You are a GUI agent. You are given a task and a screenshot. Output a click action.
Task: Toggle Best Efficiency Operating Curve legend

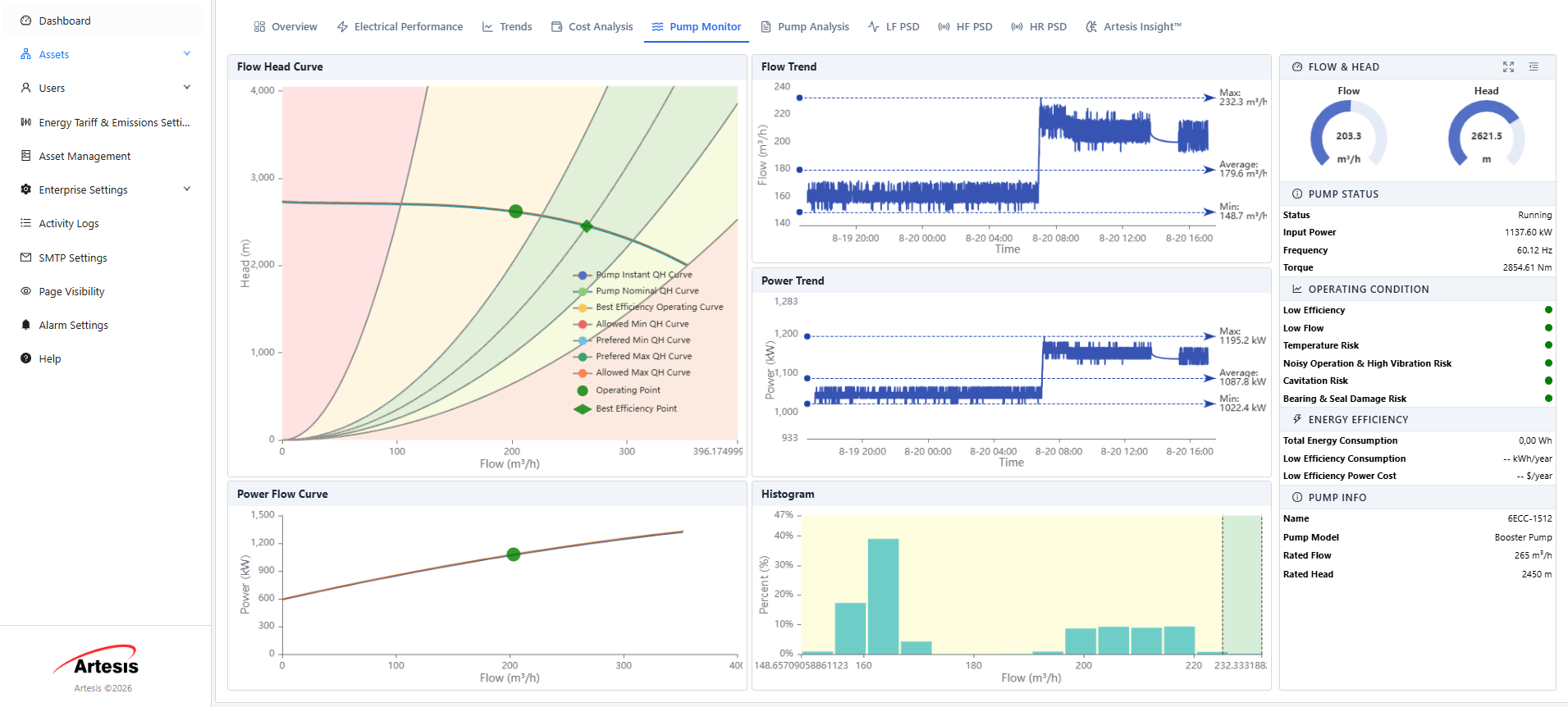click(648, 308)
